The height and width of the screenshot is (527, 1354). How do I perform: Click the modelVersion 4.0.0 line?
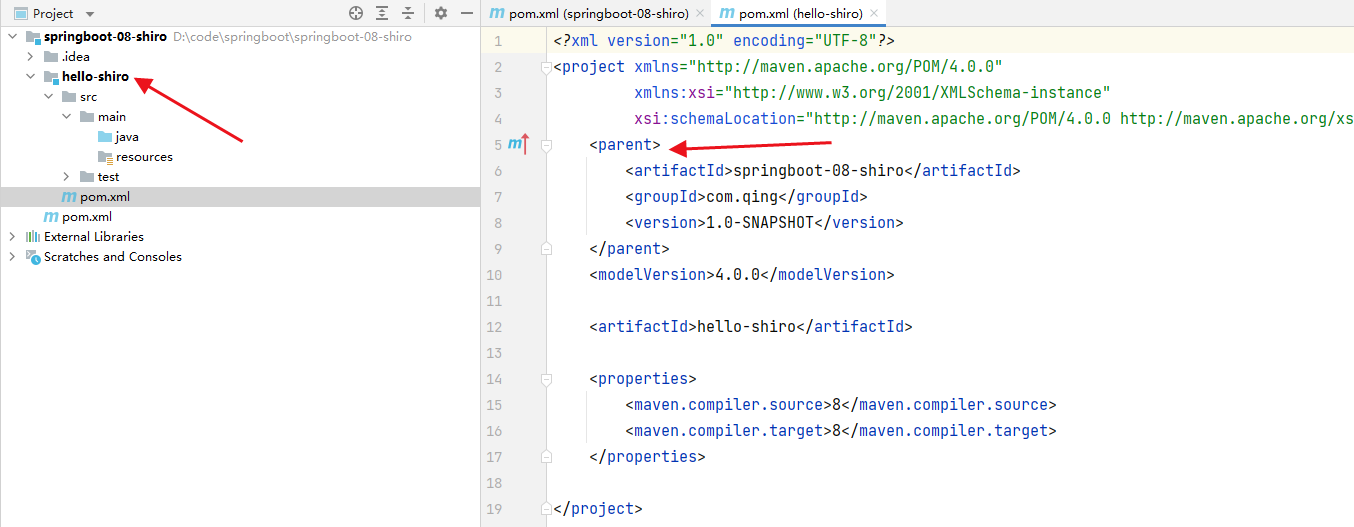click(742, 275)
